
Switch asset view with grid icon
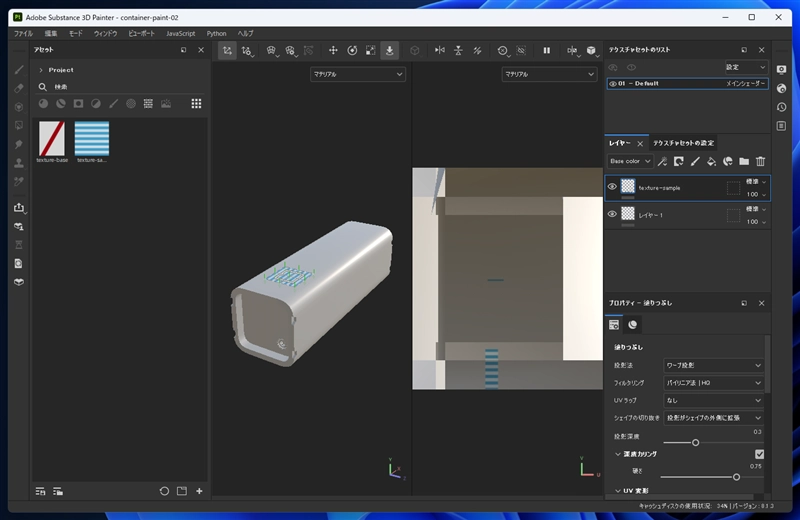click(x=196, y=104)
